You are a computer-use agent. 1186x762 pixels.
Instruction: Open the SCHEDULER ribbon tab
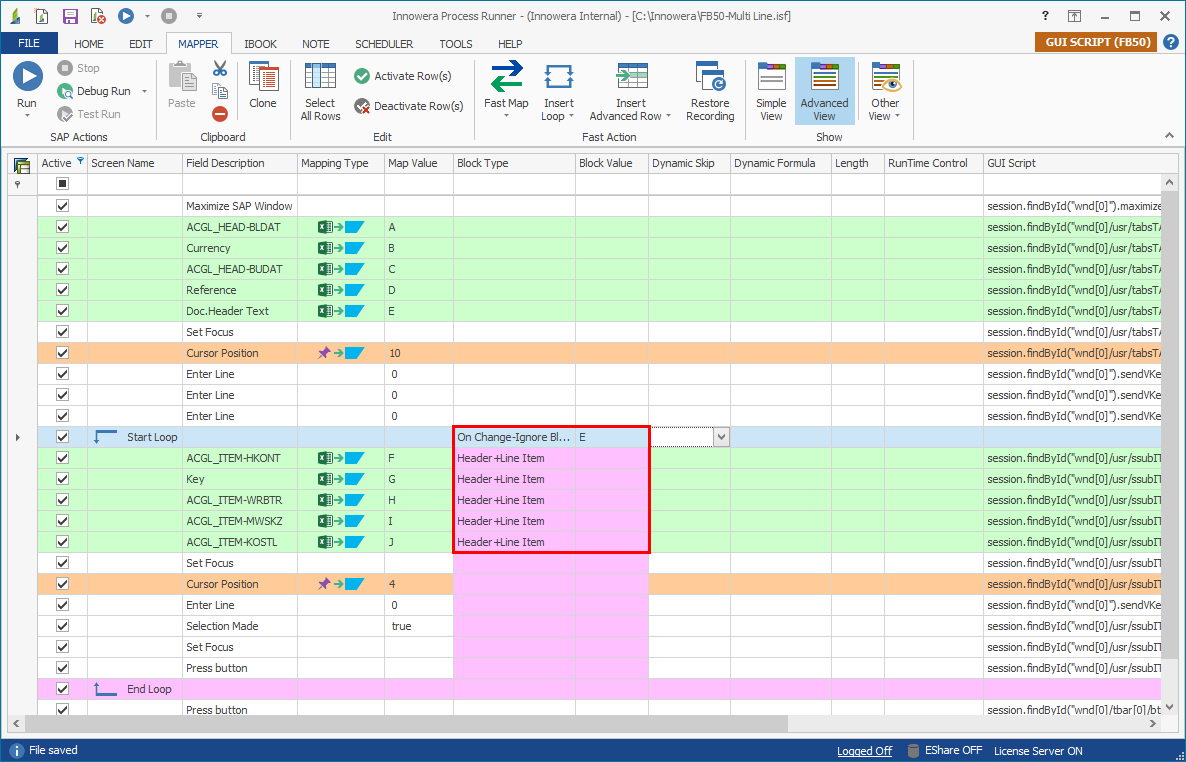pyautogui.click(x=384, y=44)
